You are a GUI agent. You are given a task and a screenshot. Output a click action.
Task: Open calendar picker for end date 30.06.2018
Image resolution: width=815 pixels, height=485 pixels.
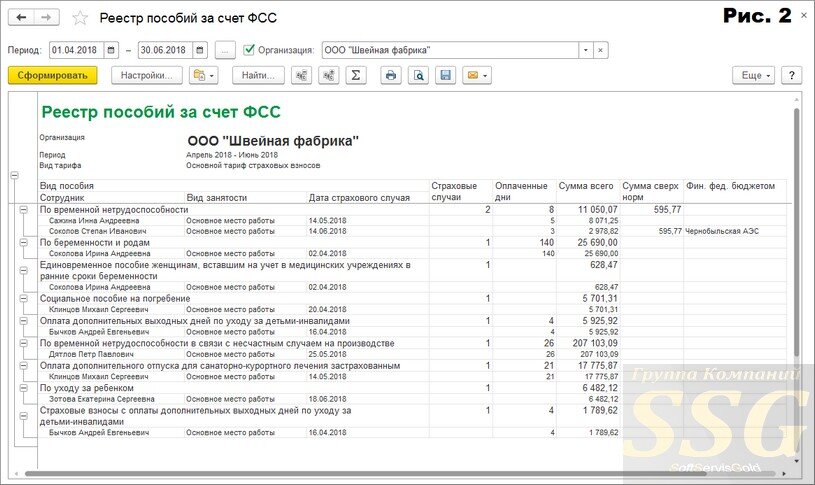click(x=200, y=50)
